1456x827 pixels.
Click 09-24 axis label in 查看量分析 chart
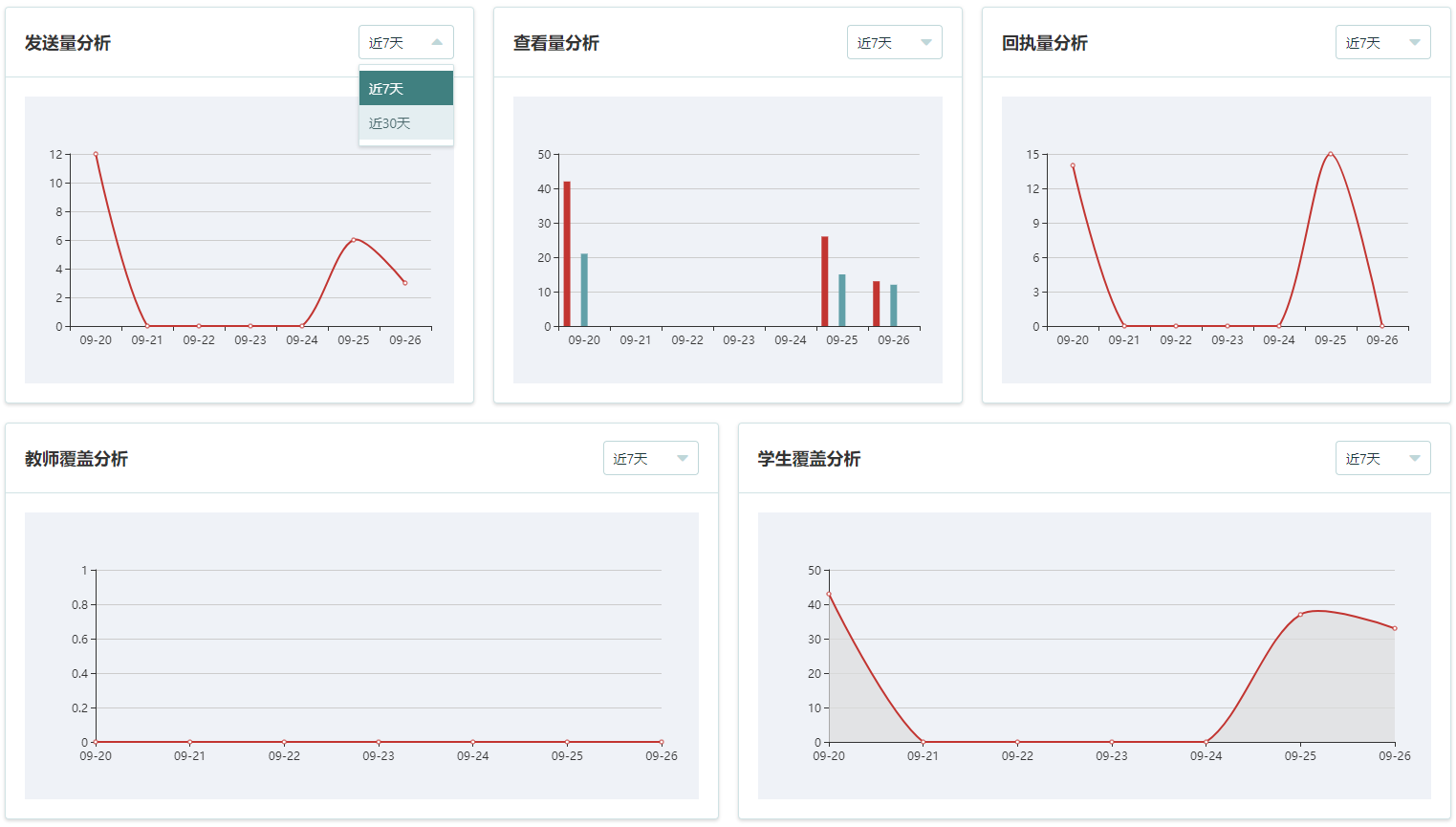tap(791, 340)
